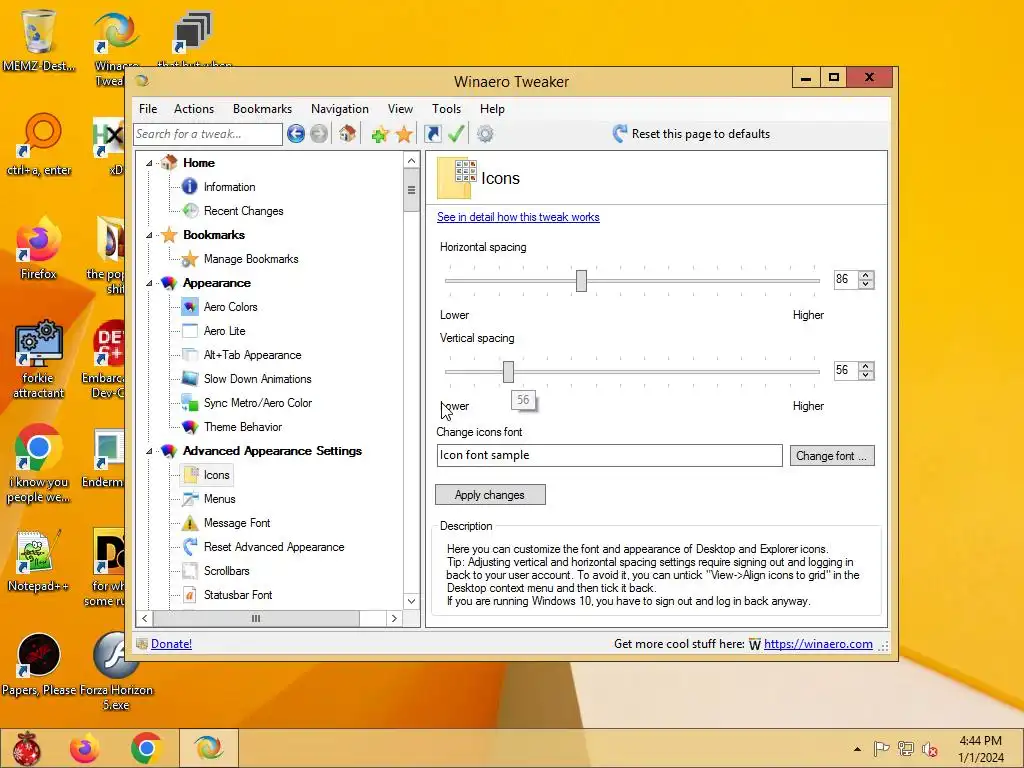Show hidden tray icons arrow
1024x768 pixels.
click(857, 749)
